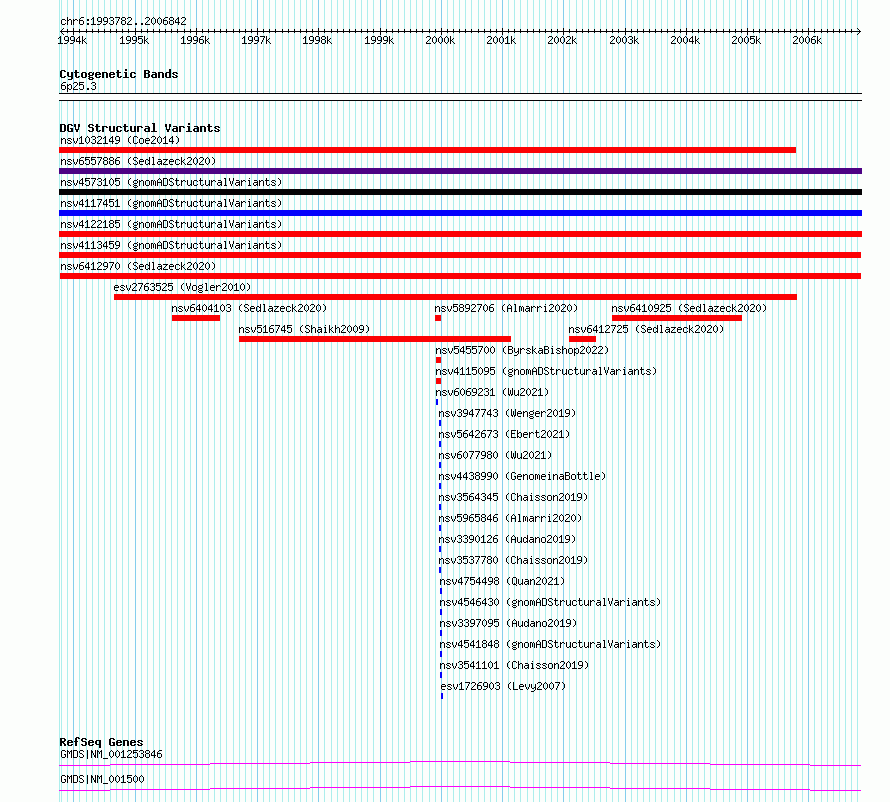Click nsv3537780 (Chaisson2019) label

pos(513,560)
